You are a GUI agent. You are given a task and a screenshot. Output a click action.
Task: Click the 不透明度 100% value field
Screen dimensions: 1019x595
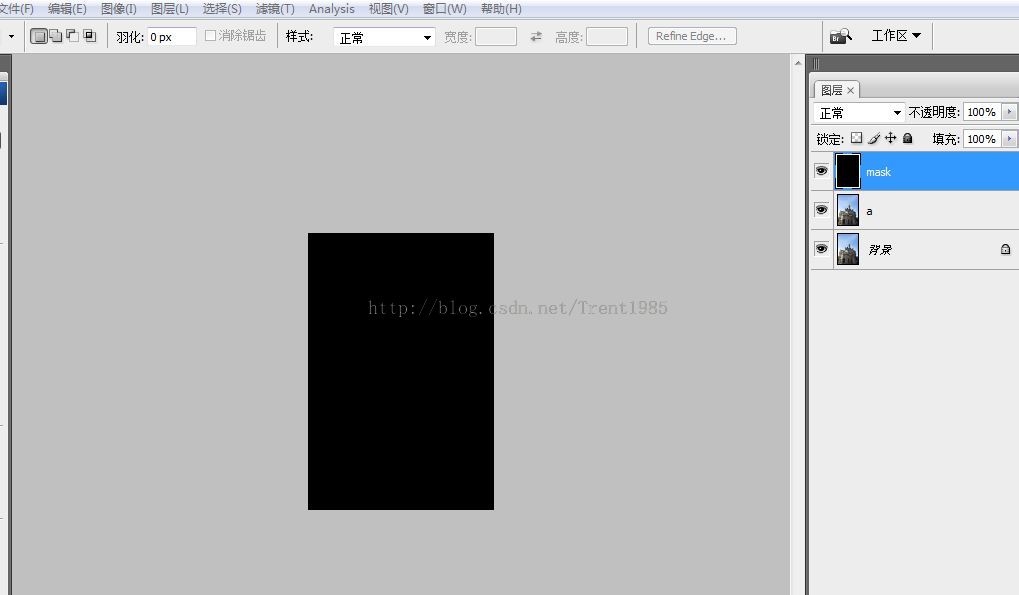point(983,112)
